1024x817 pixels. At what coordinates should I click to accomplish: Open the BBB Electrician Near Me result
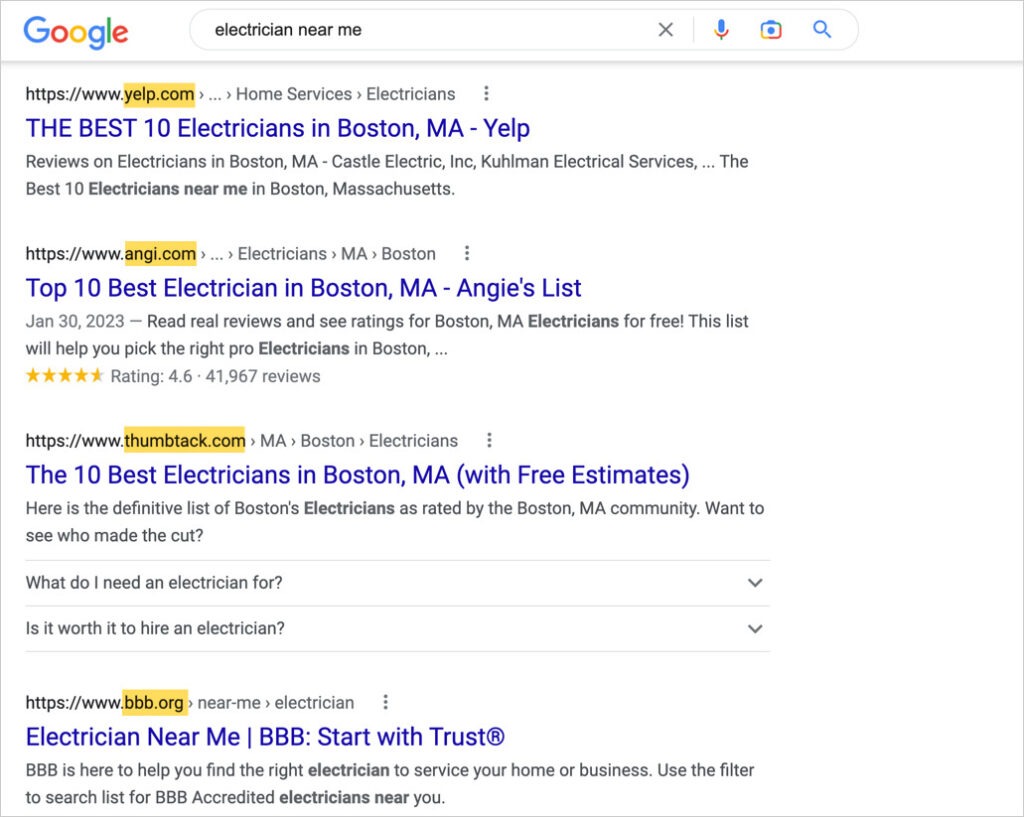click(x=266, y=736)
